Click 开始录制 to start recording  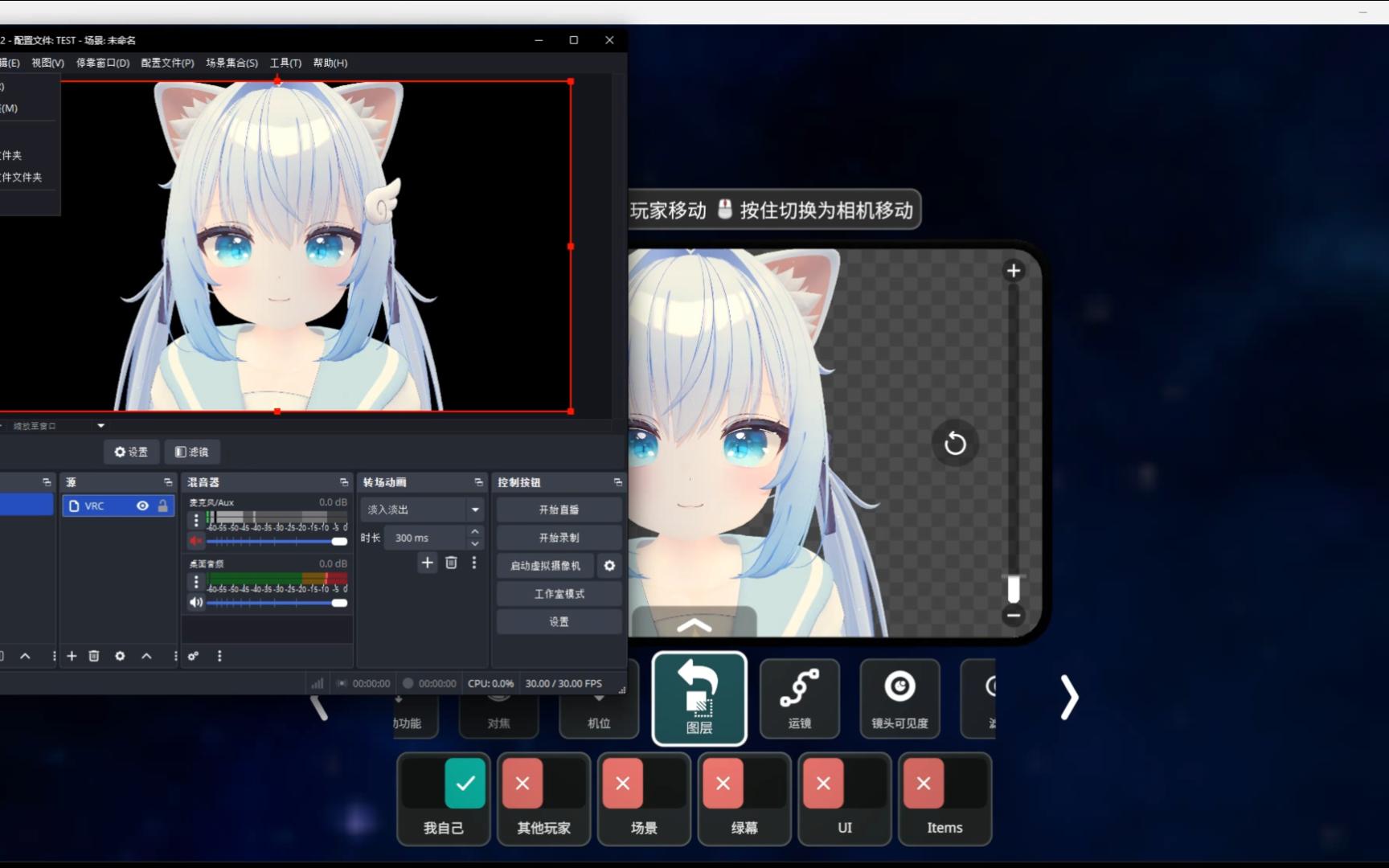pyautogui.click(x=559, y=538)
